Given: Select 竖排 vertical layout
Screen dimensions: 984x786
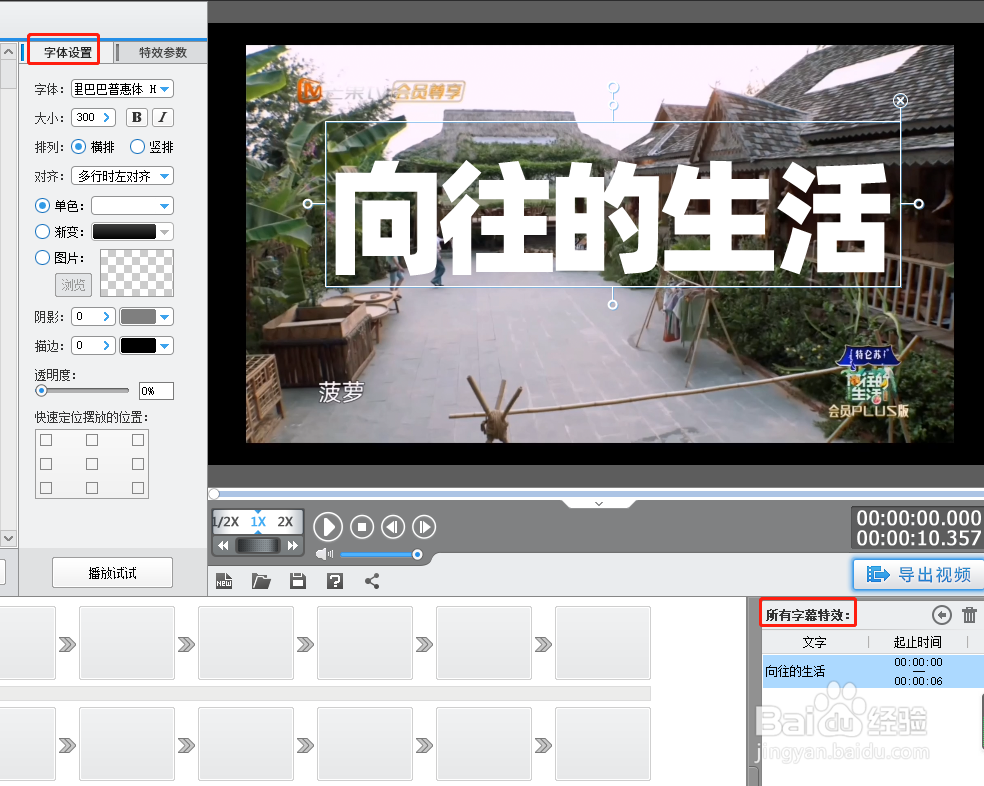Looking at the screenshot, I should (x=137, y=147).
